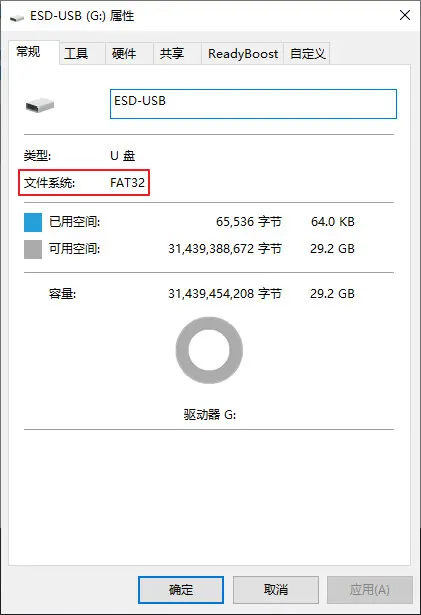
Task: Click the 容量 capacity bytes value
Action: (225, 294)
